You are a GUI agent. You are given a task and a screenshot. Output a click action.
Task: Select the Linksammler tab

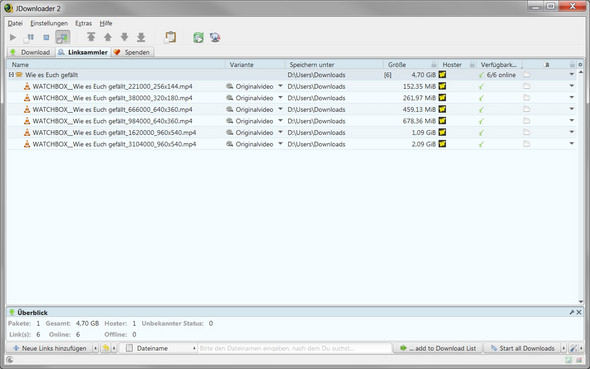[83, 52]
